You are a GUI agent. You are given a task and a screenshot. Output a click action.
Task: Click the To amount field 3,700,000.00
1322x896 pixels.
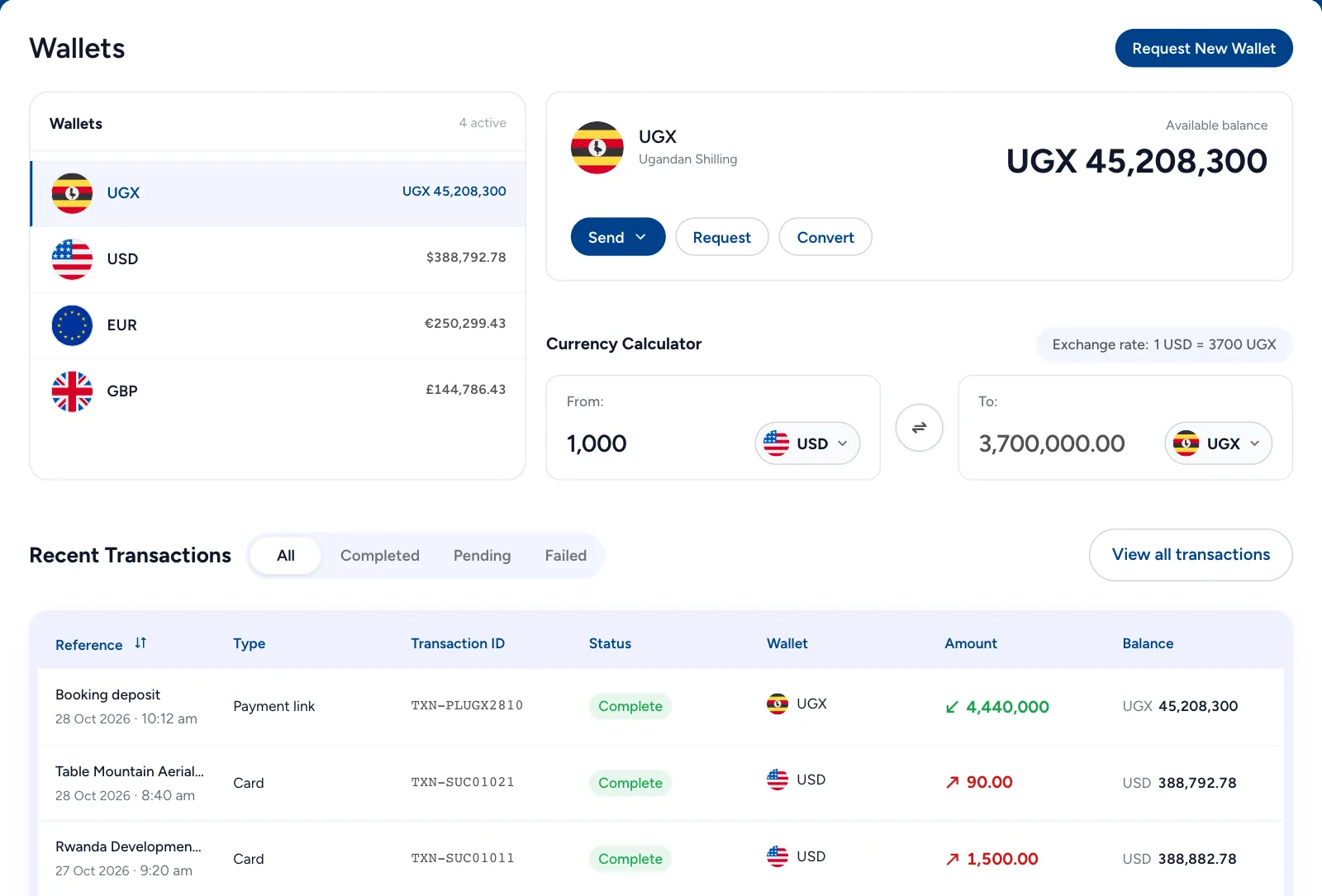coord(1052,443)
